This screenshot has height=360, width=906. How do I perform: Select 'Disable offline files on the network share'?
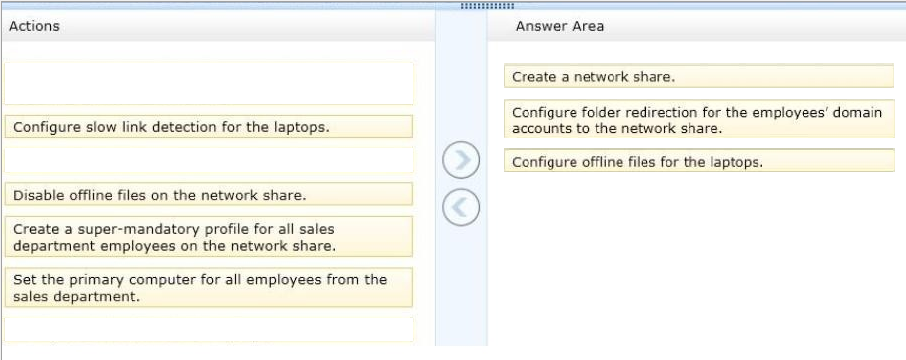tap(209, 194)
